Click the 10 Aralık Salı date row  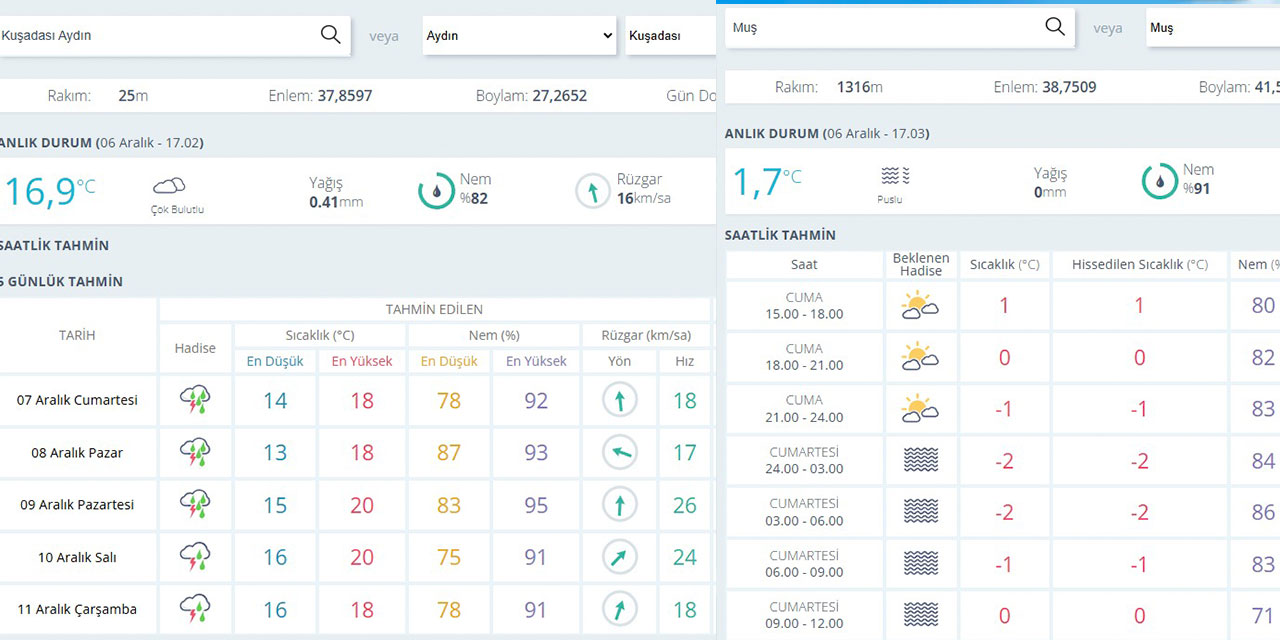(x=78, y=557)
